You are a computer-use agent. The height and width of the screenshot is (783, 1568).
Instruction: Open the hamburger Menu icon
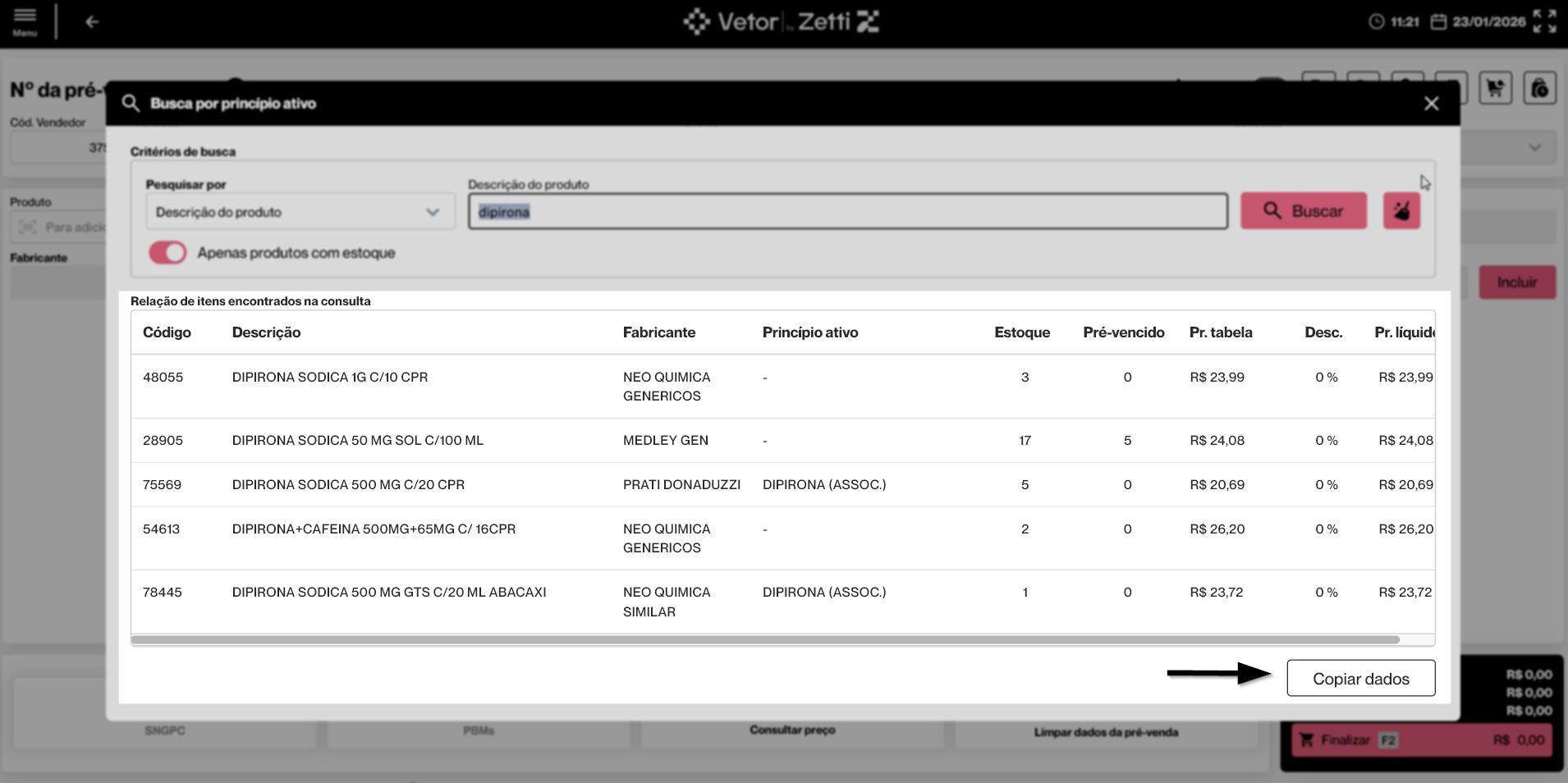(25, 21)
